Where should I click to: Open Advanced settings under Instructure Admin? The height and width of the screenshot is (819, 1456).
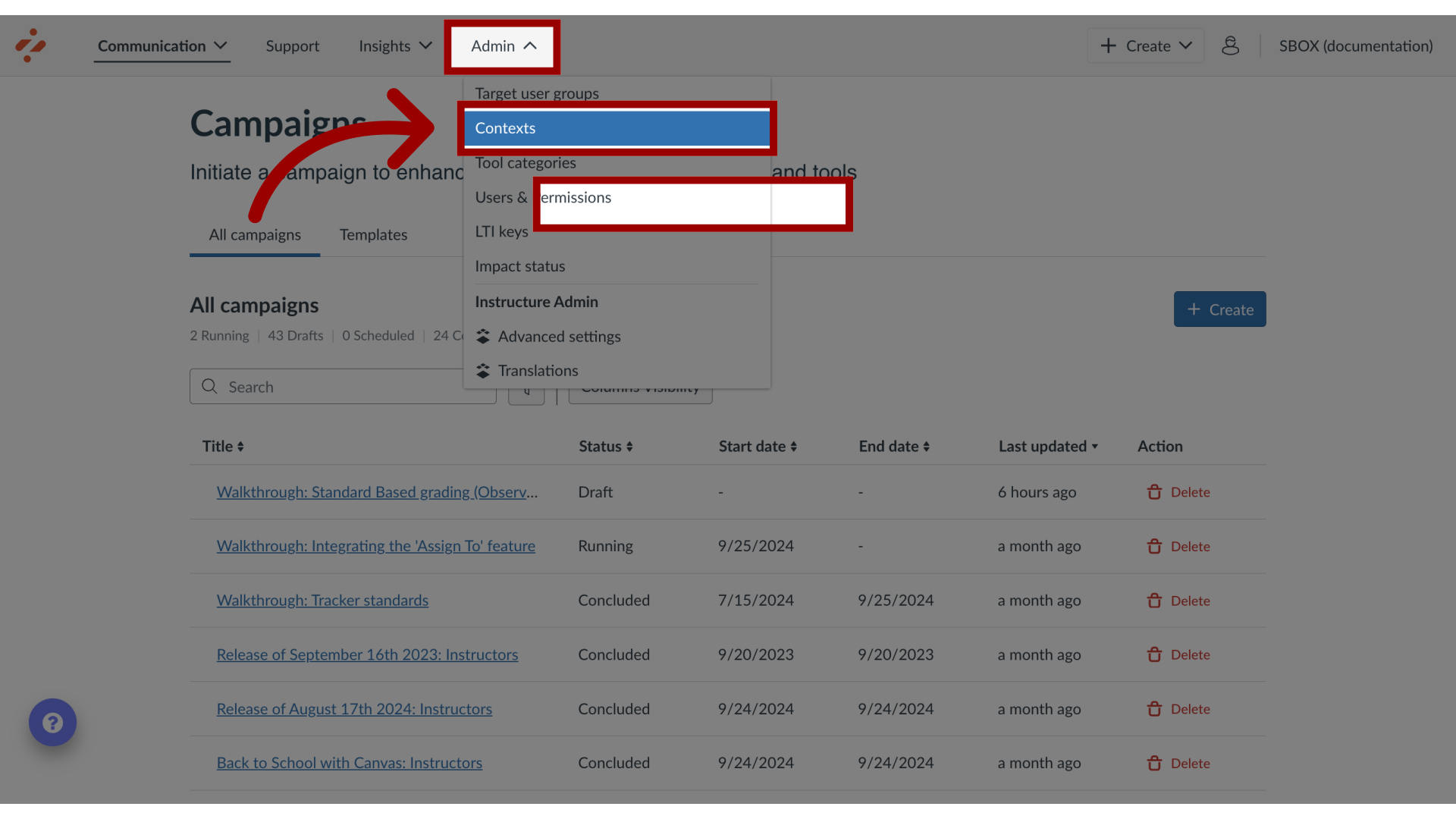pos(617,336)
